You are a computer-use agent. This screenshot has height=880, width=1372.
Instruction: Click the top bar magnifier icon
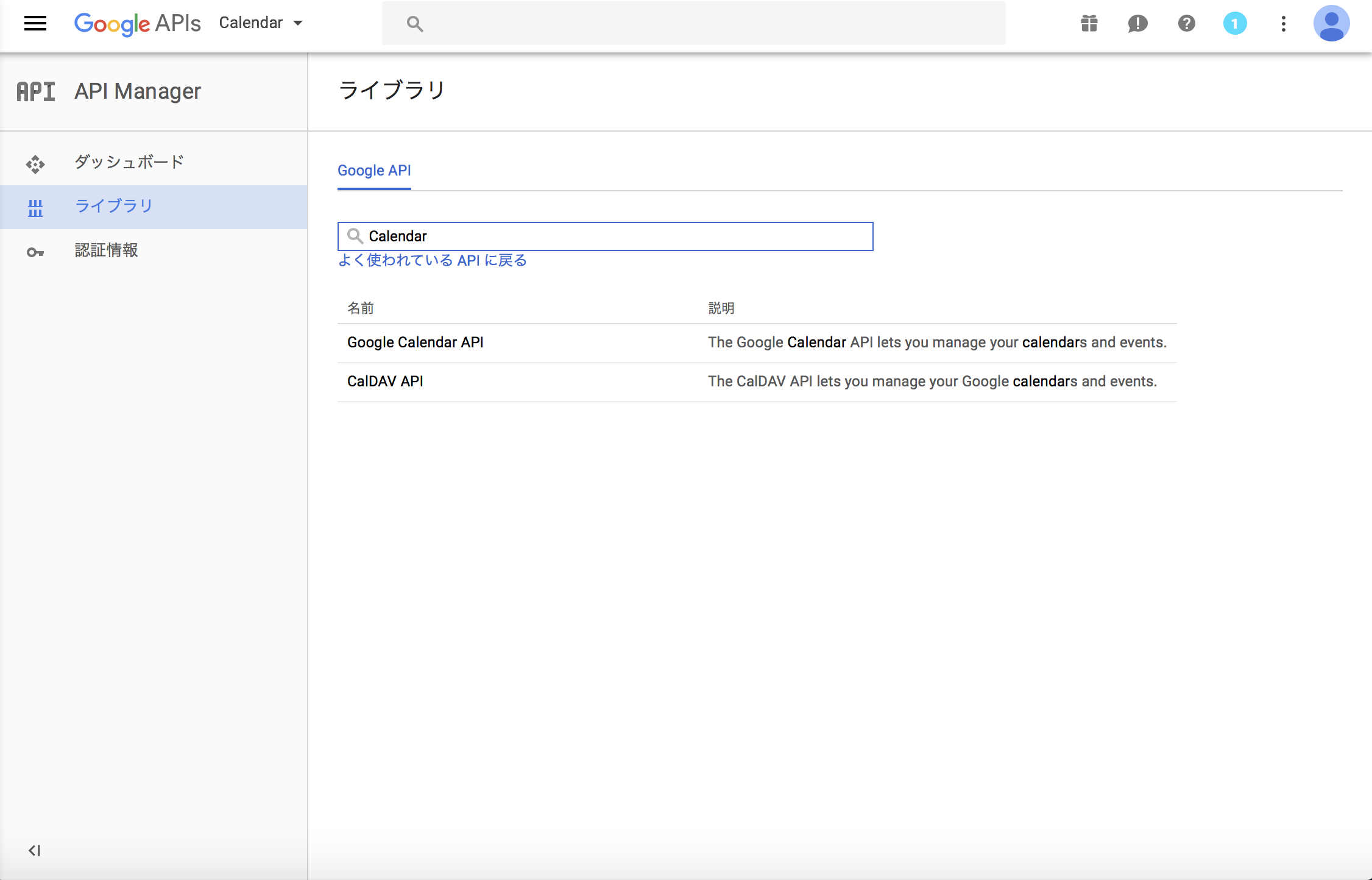click(x=415, y=24)
